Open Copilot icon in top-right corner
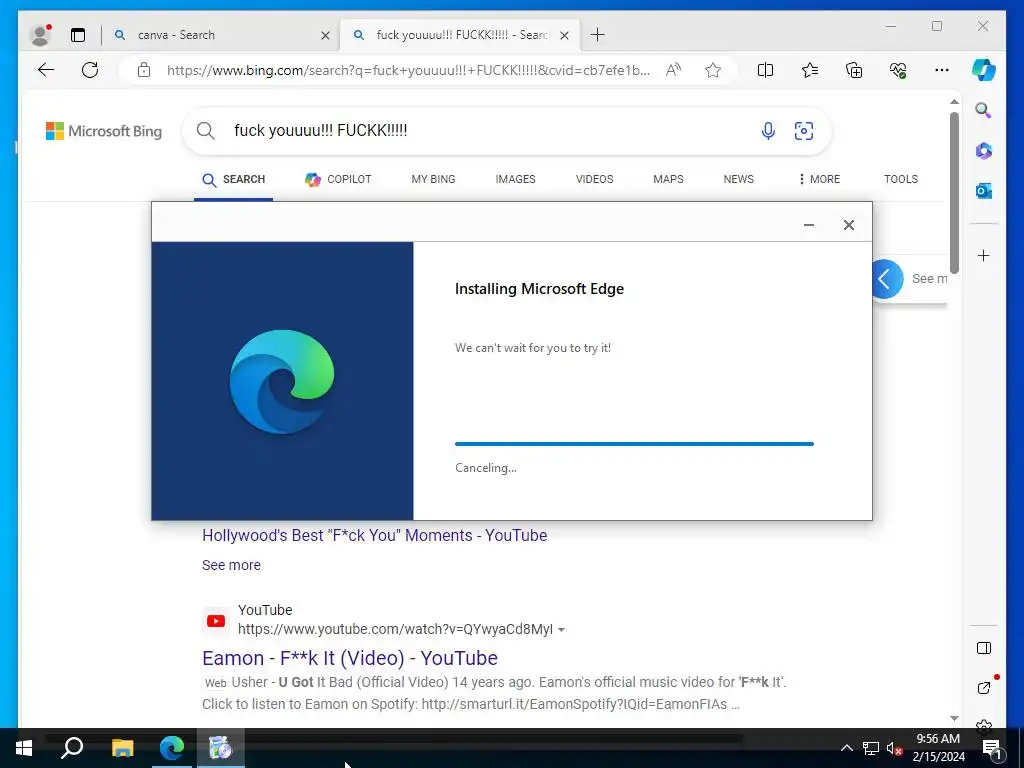This screenshot has height=768, width=1024. pyautogui.click(x=984, y=69)
